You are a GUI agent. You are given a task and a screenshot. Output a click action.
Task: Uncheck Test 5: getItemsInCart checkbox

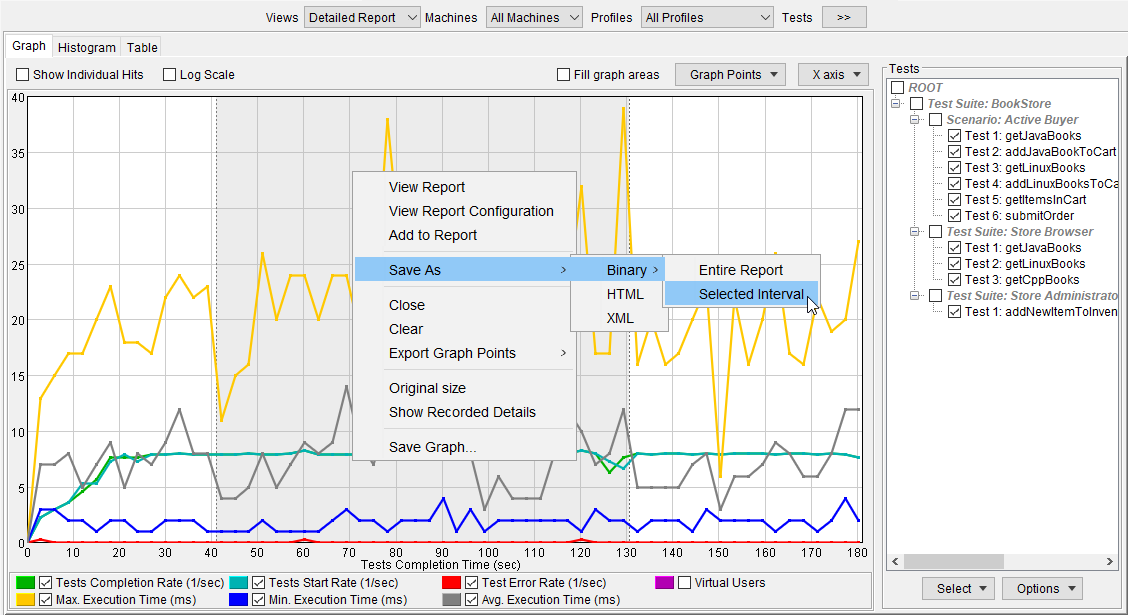click(x=954, y=200)
